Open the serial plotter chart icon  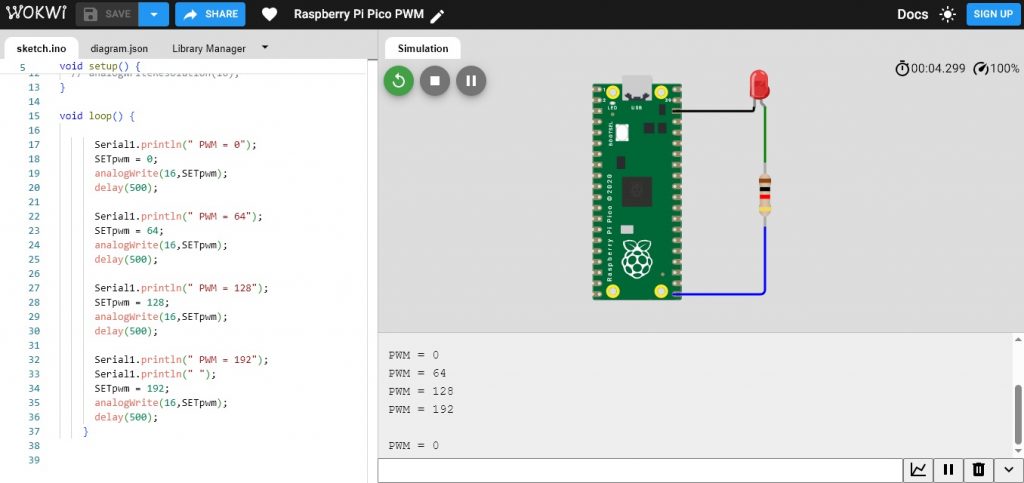click(918, 470)
